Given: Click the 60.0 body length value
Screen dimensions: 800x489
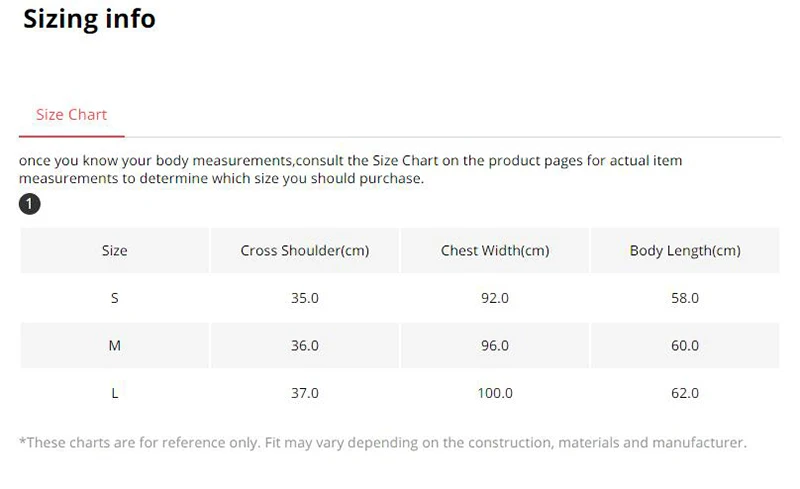Looking at the screenshot, I should (685, 346).
